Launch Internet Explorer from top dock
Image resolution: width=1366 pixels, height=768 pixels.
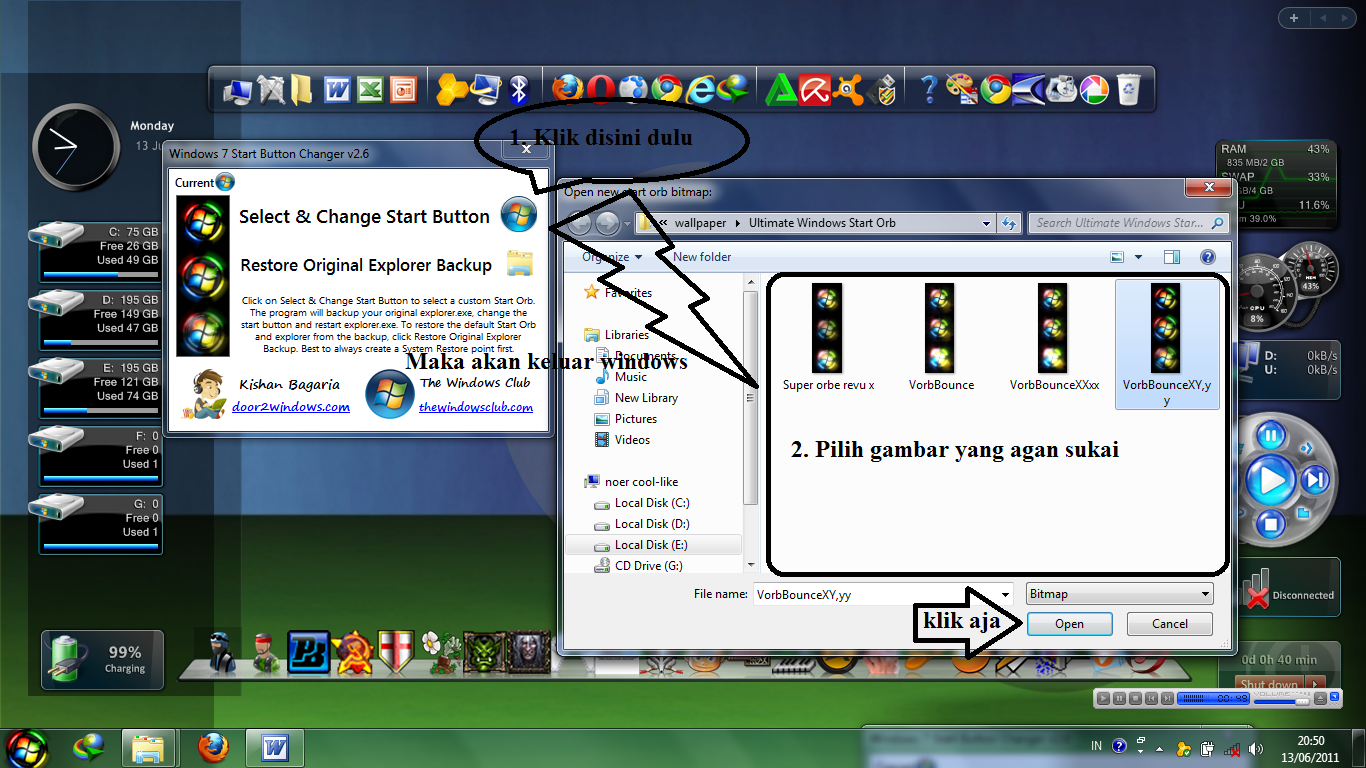[x=699, y=90]
